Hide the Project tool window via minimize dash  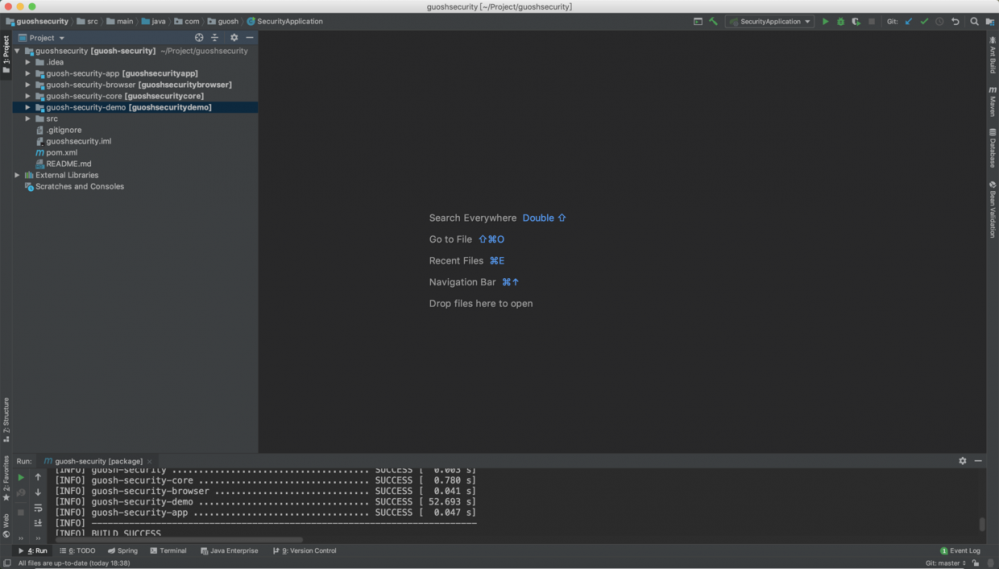pyautogui.click(x=250, y=38)
